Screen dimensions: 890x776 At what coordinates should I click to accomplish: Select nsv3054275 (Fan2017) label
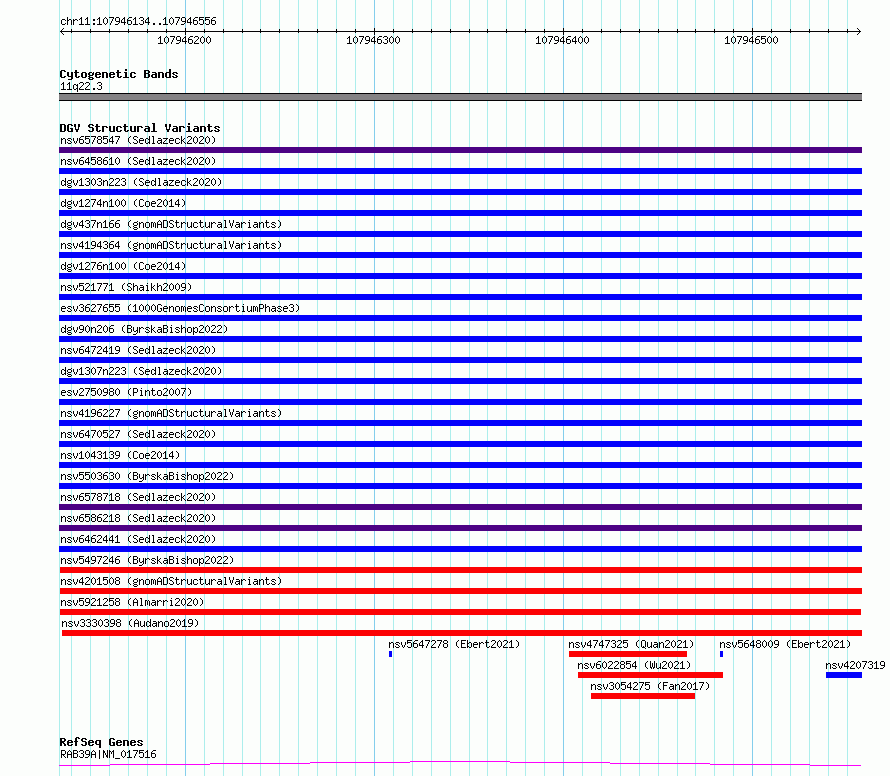650,686
